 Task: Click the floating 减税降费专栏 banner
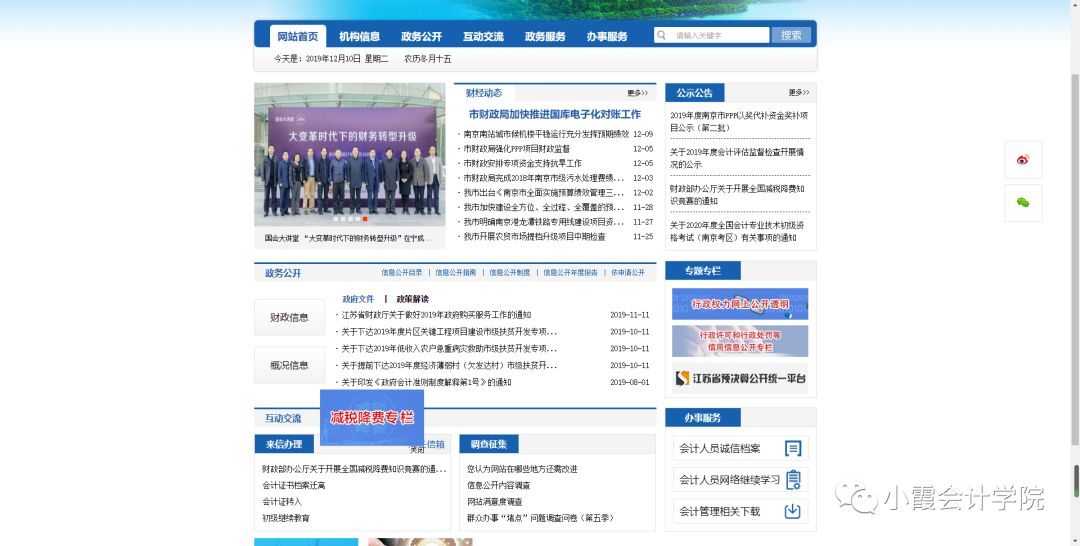point(372,417)
